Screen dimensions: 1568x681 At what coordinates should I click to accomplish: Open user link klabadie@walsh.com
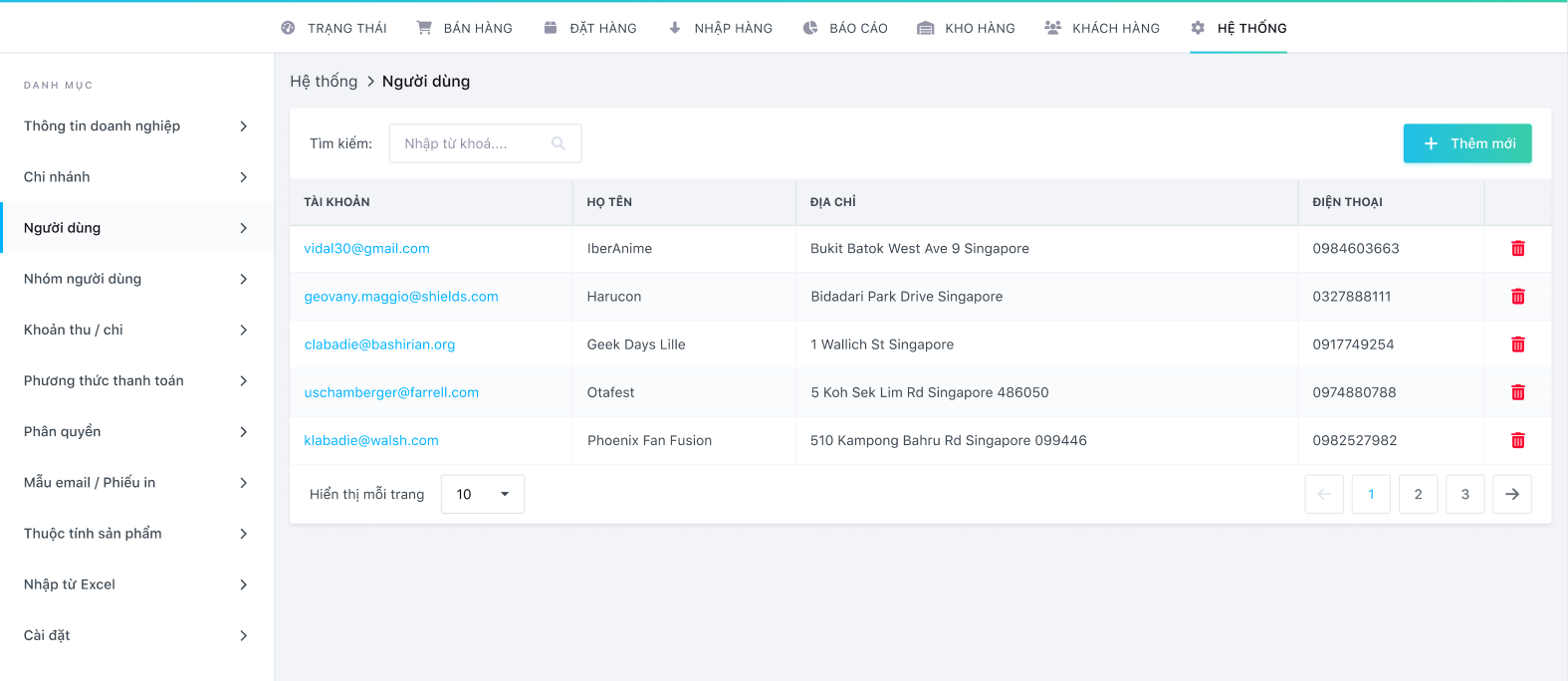pyautogui.click(x=371, y=440)
